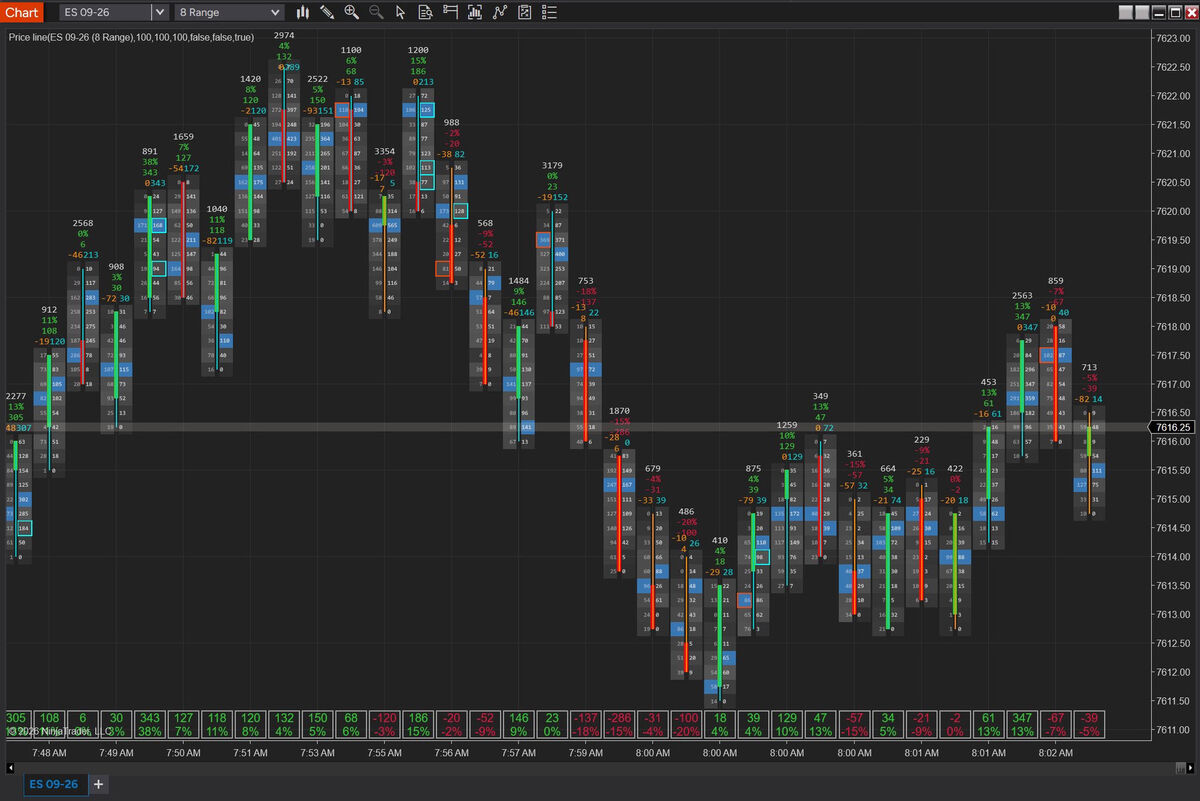Click the 7616.25 current price marker
Image resolution: width=1200 pixels, height=801 pixels.
[x=1173, y=427]
